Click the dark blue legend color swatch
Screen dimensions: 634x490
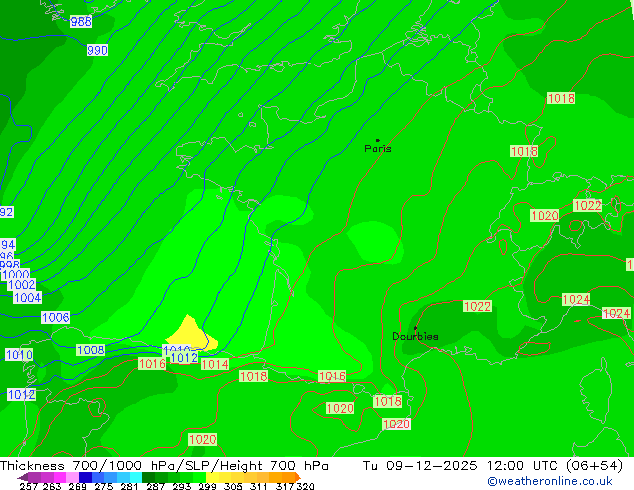pyautogui.click(x=85, y=477)
